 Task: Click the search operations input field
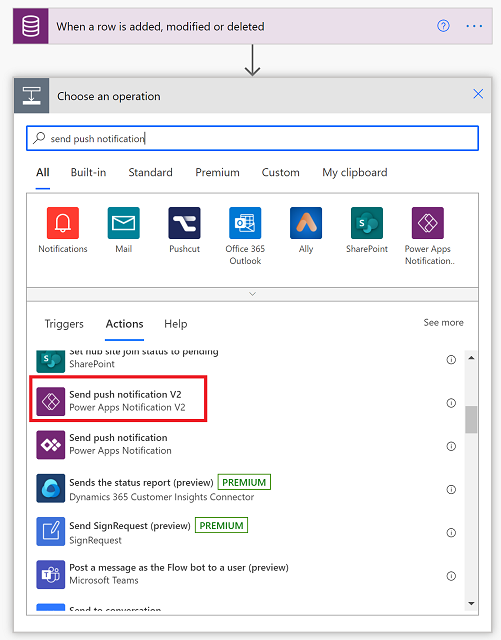pos(252,138)
